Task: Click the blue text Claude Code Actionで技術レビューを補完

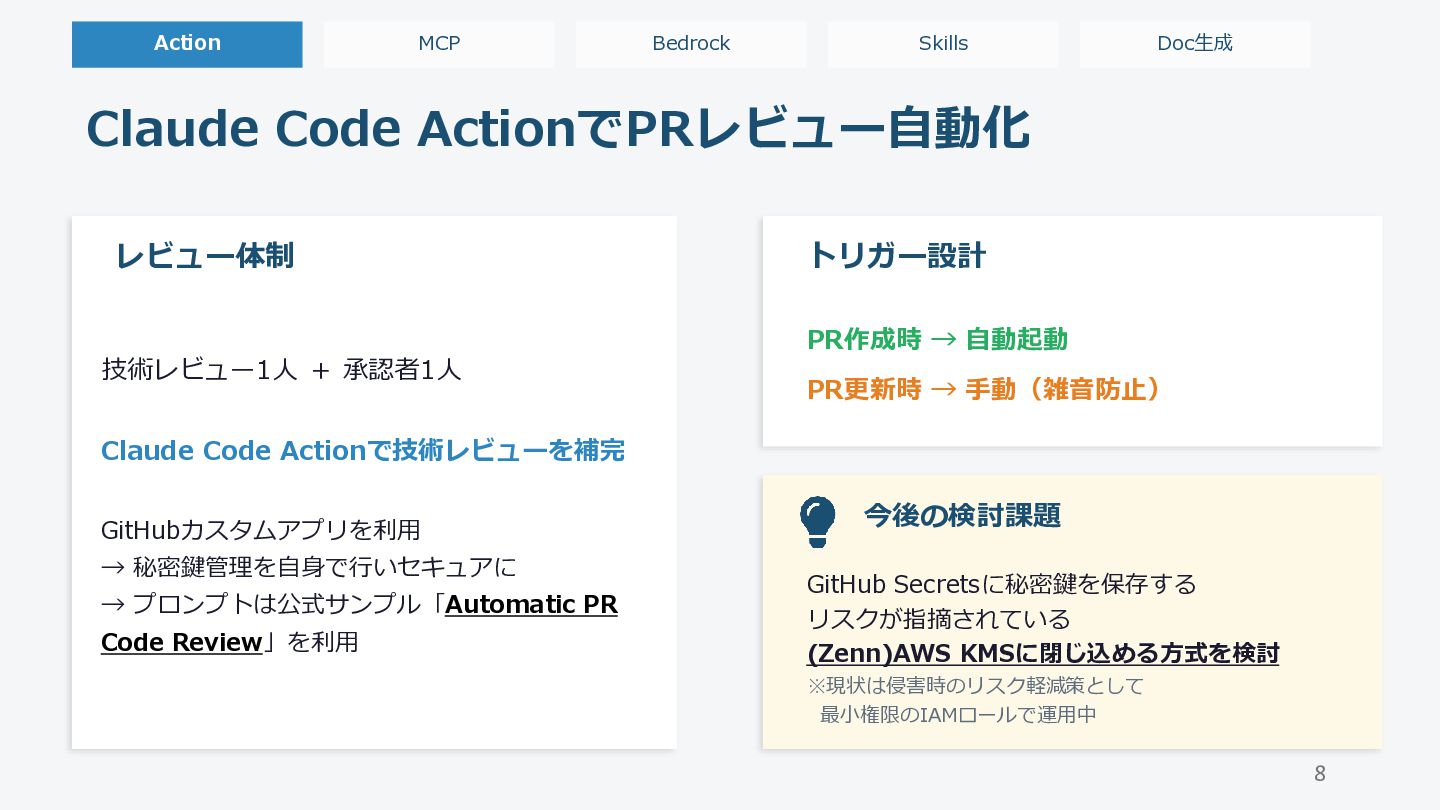Action: (x=363, y=451)
